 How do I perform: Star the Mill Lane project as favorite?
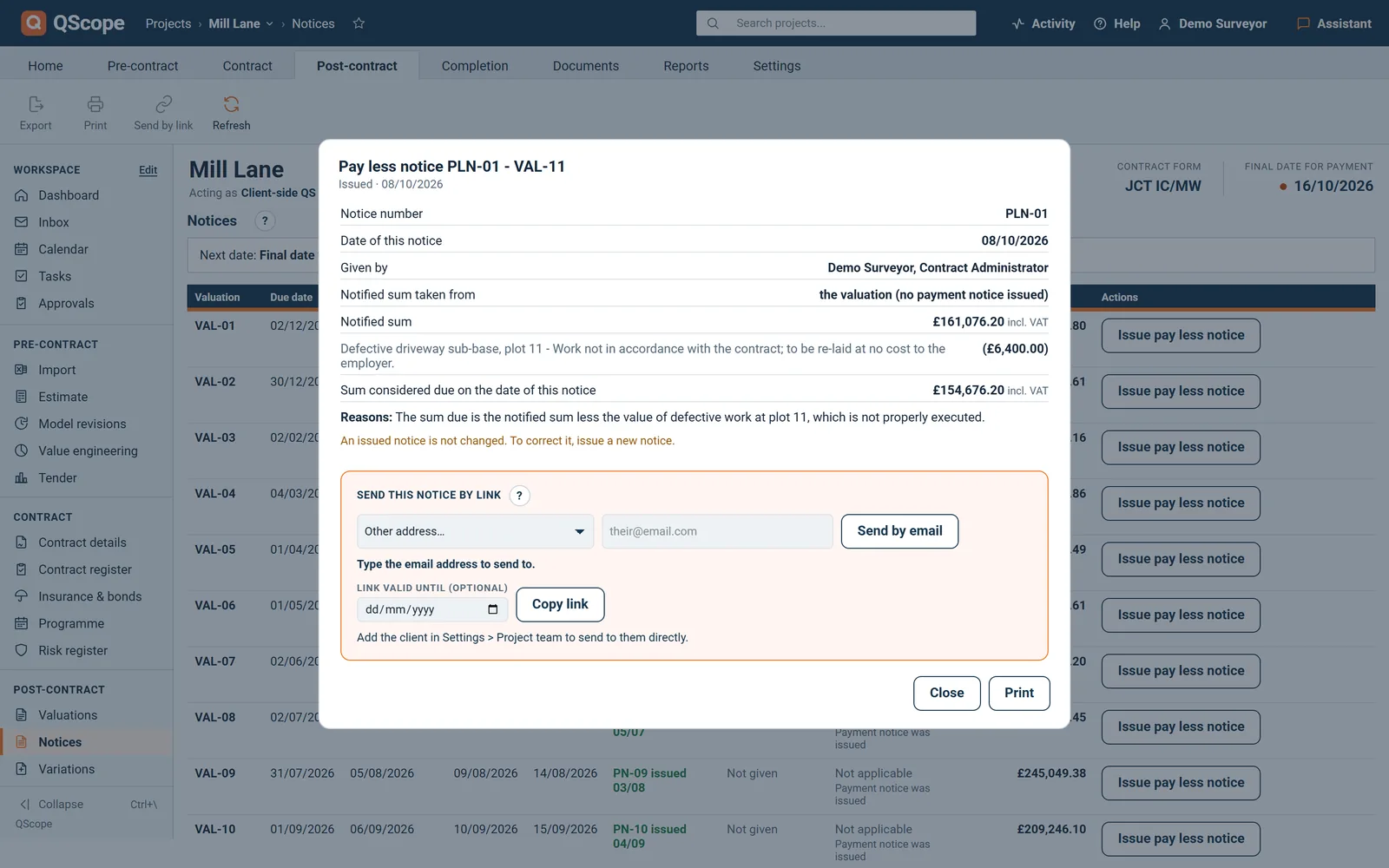click(x=359, y=23)
